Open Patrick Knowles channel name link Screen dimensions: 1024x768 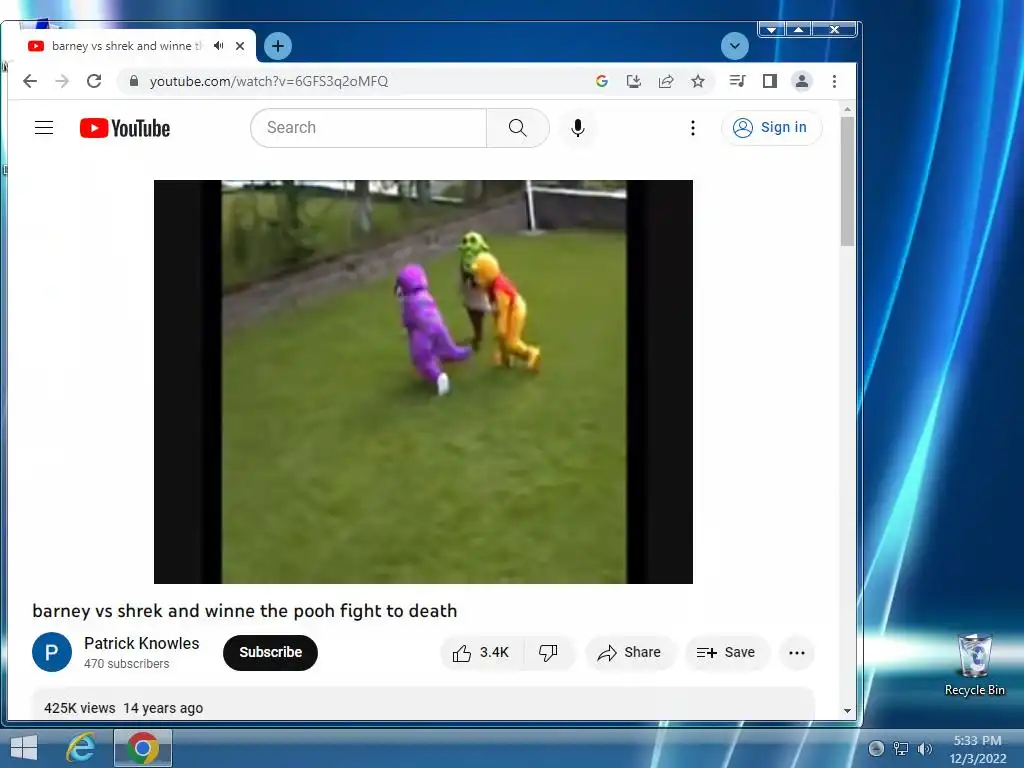pos(142,643)
